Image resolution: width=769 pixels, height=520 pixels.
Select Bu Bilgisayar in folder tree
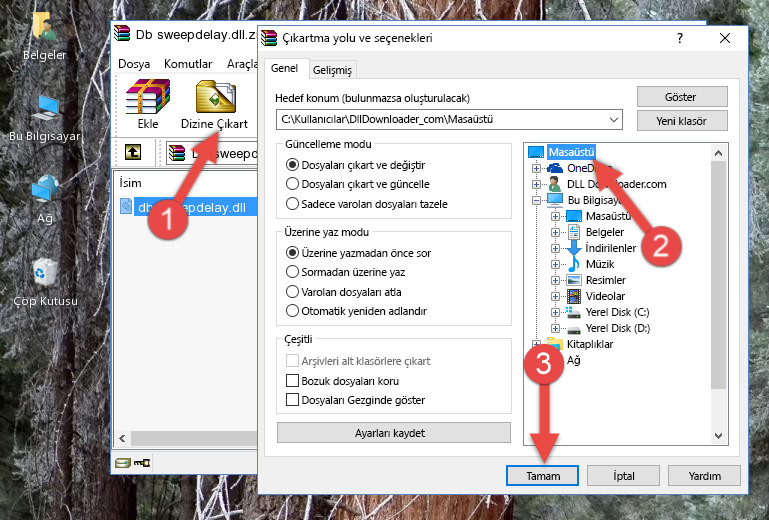pos(595,200)
